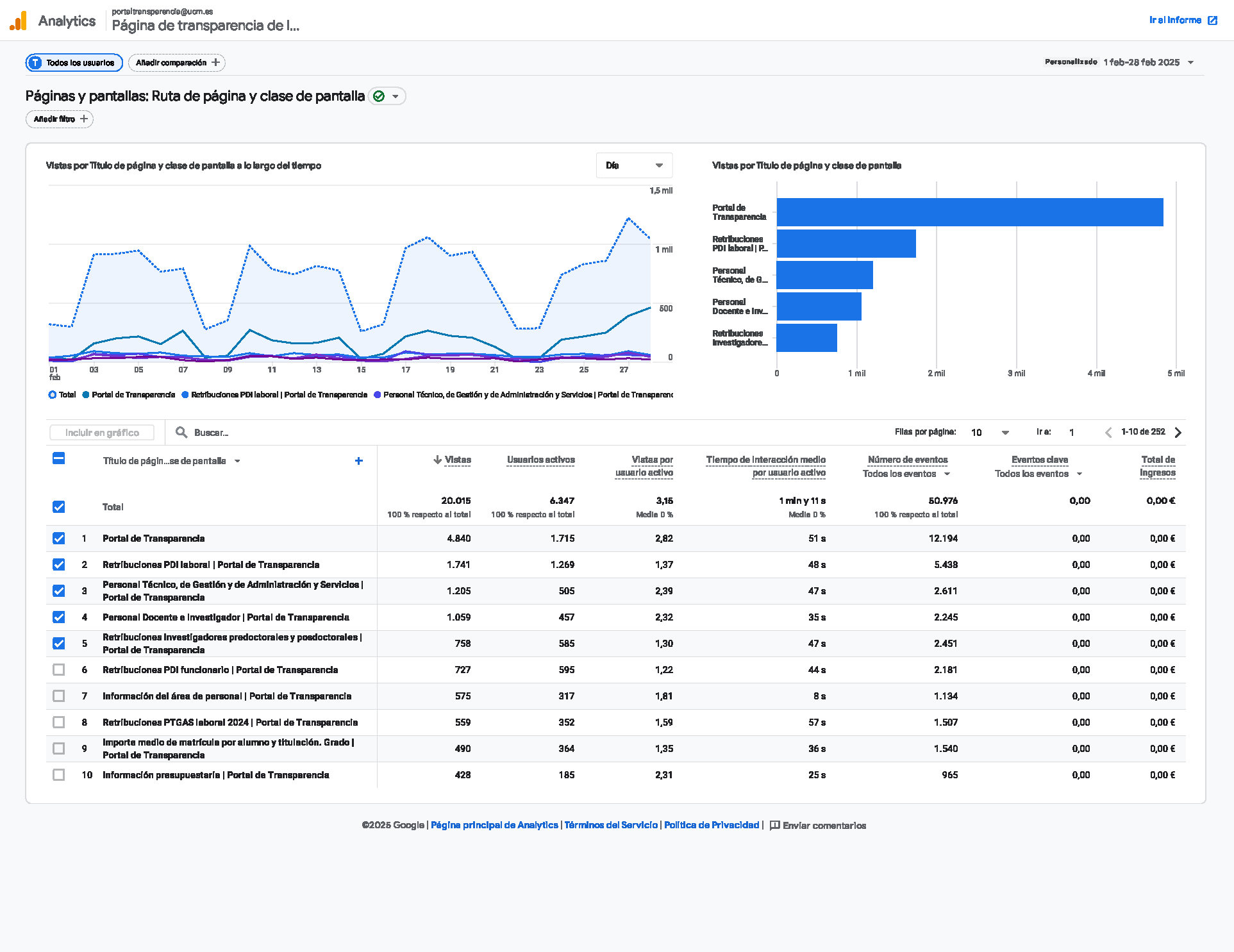Uncheck row 3 Personal Técnico de Gestión checkbox
The height and width of the screenshot is (952, 1234).
(58, 591)
